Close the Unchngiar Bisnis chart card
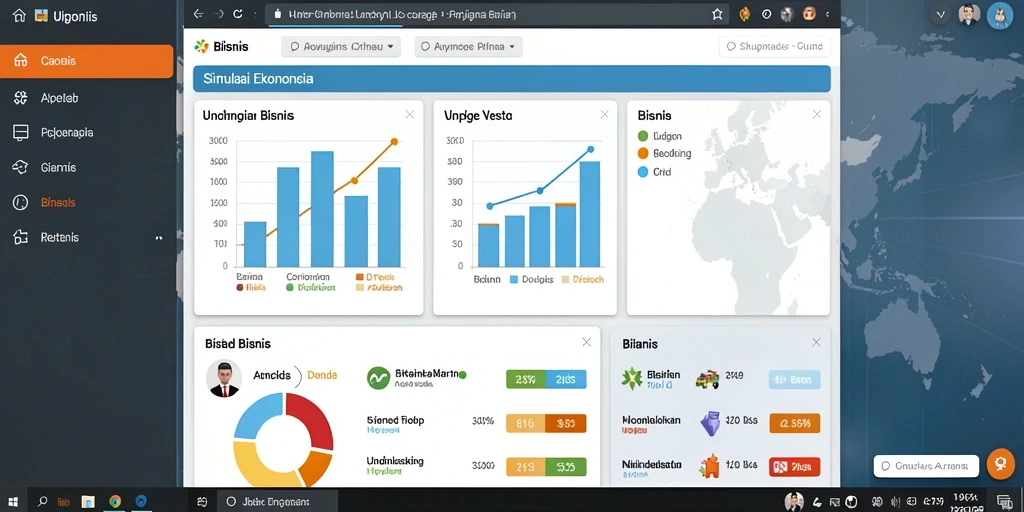Image resolution: width=1024 pixels, height=512 pixels. point(409,115)
